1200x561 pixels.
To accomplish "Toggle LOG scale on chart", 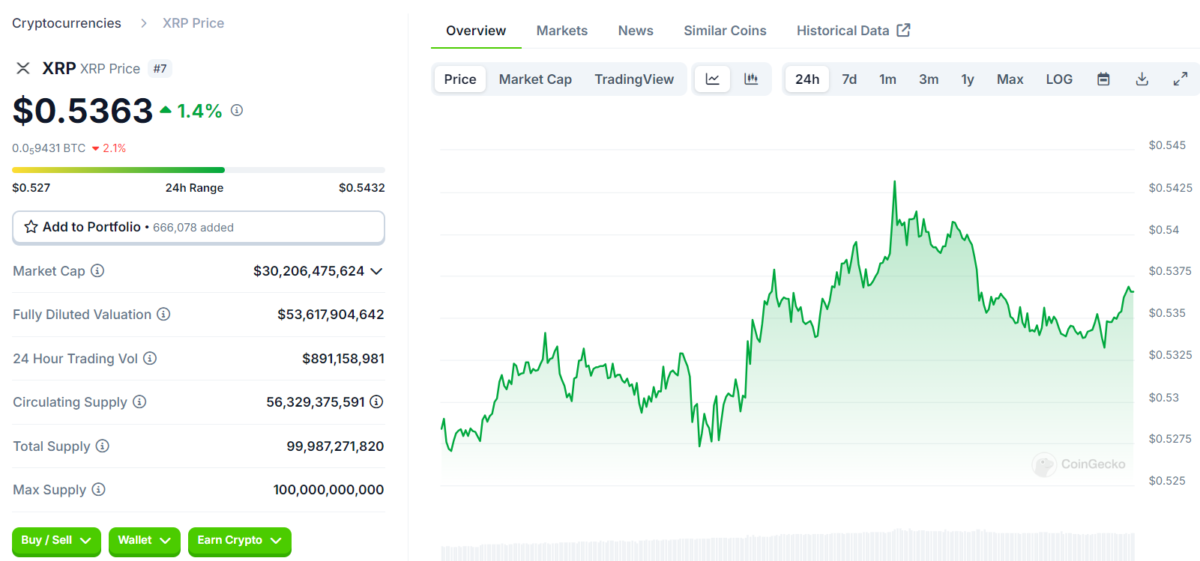I will (x=1059, y=79).
